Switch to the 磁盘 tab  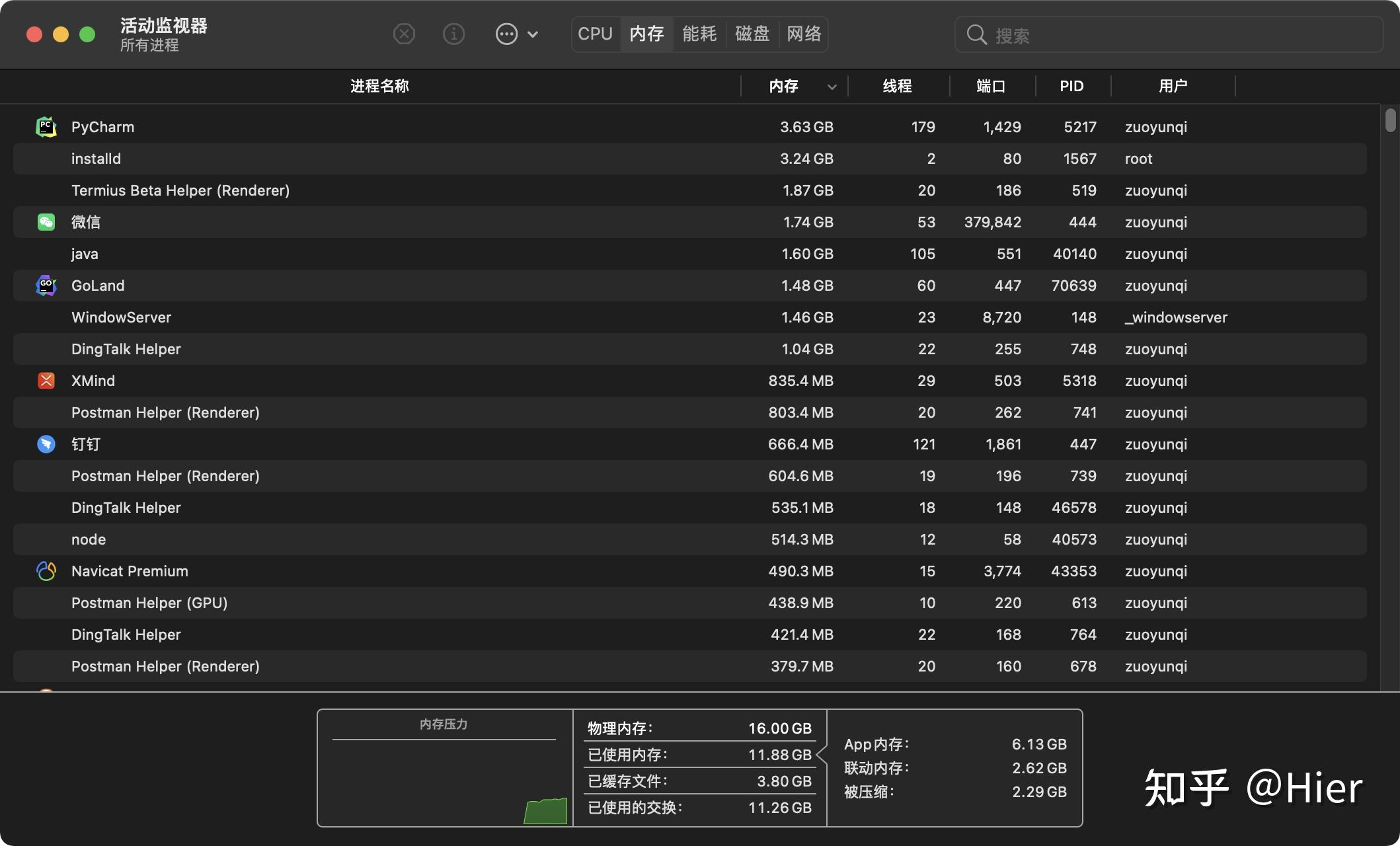coord(752,34)
